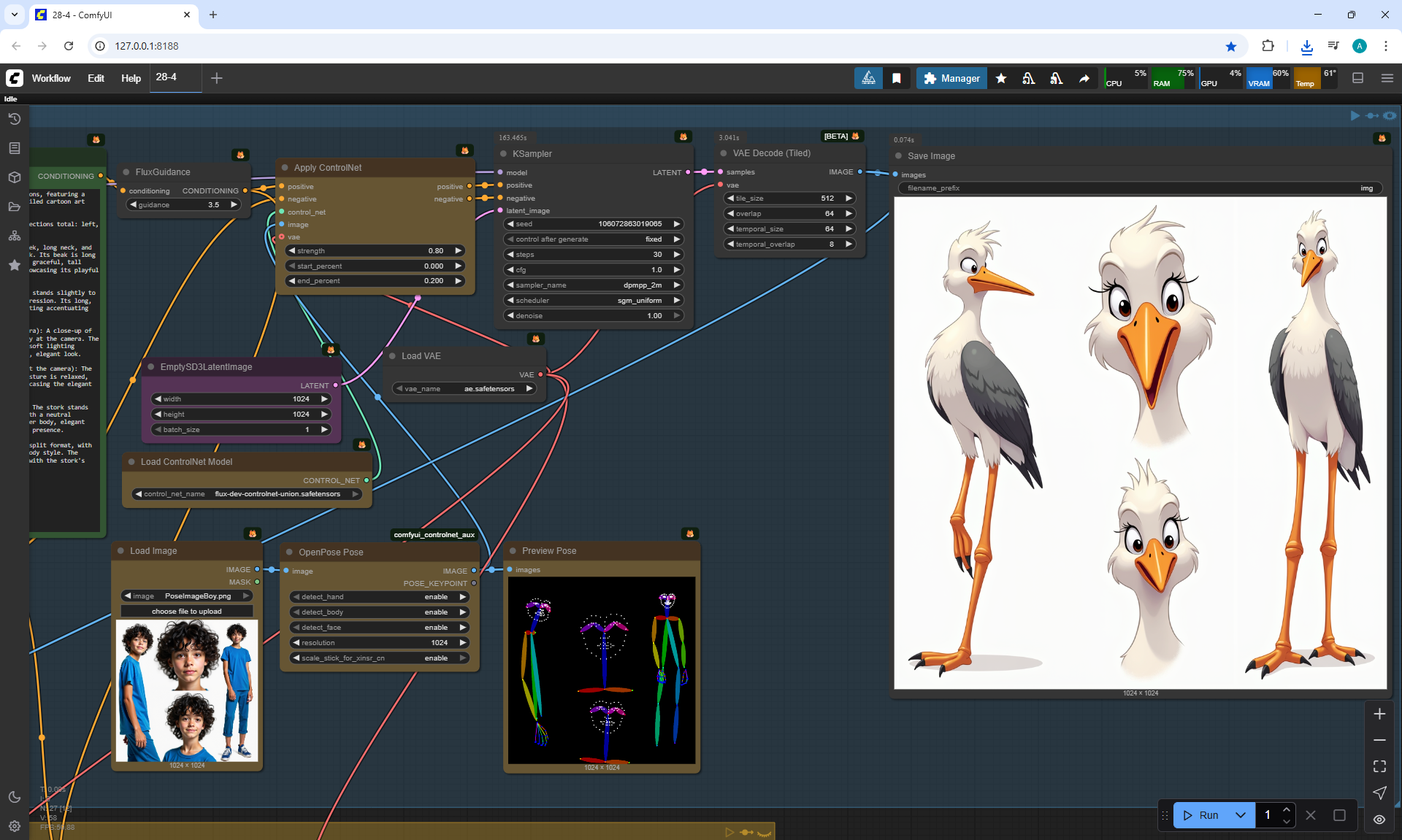Click choose file to upload button

[187, 612]
